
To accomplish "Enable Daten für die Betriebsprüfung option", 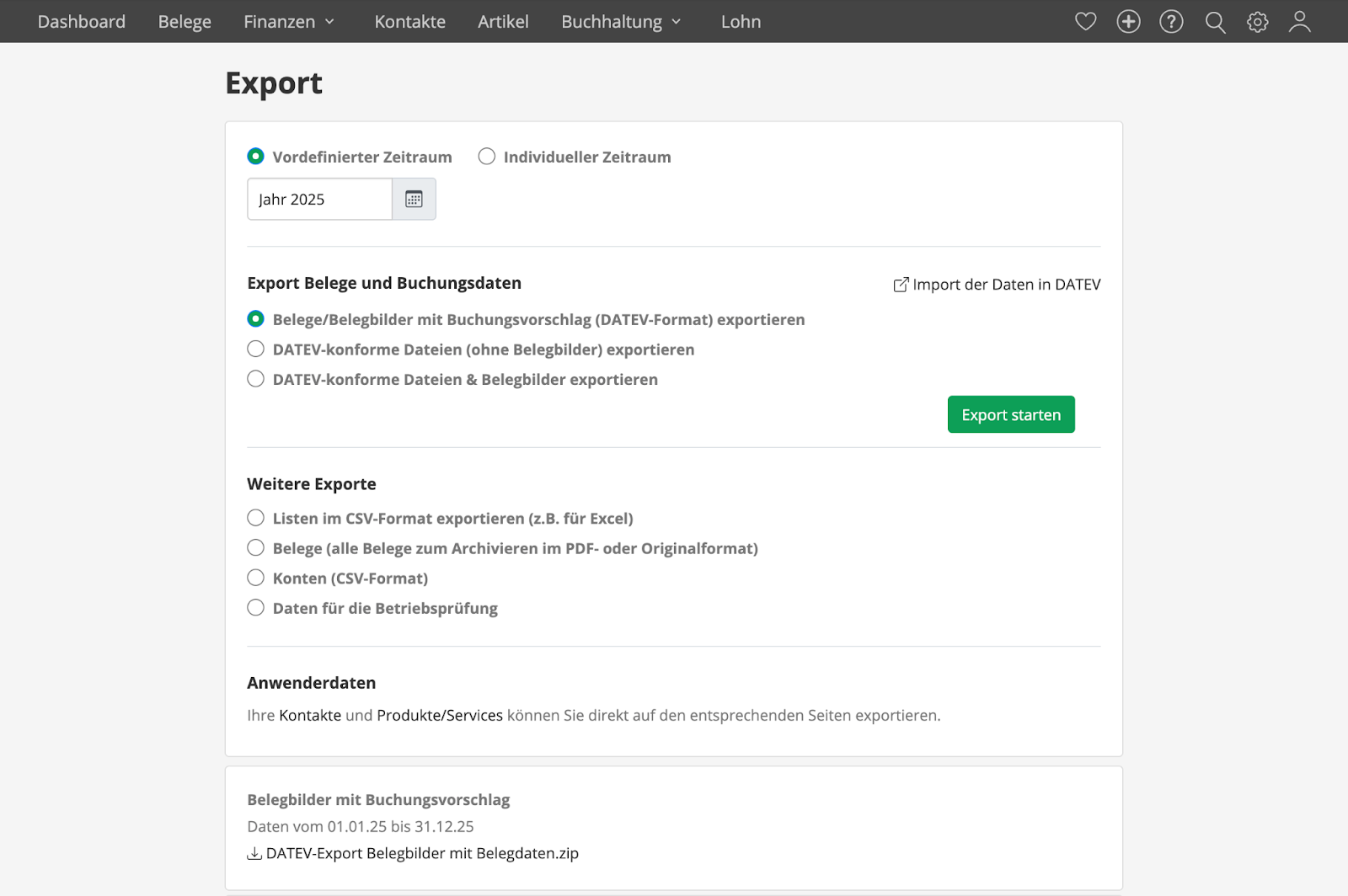I will coord(255,607).
